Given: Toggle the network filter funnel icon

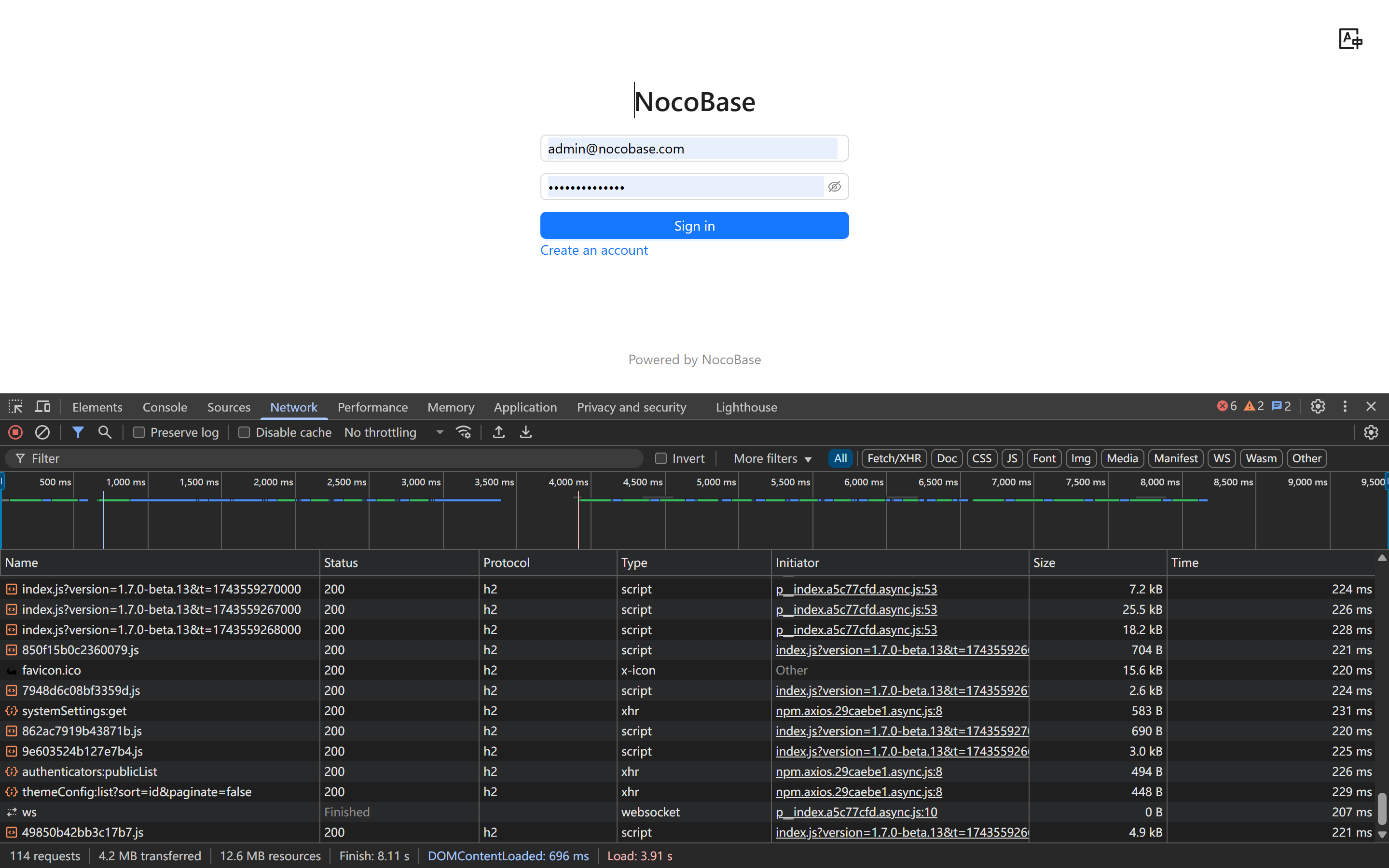Looking at the screenshot, I should coord(78,432).
